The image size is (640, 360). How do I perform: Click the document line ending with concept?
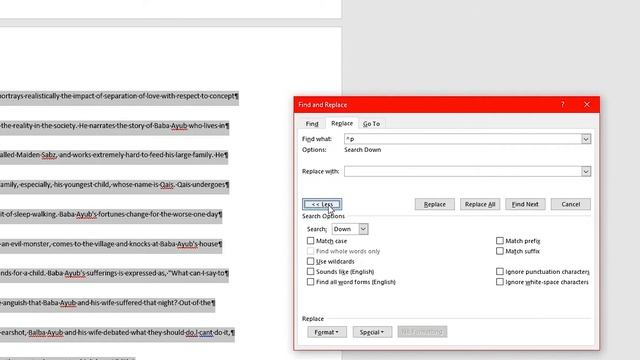(x=119, y=96)
